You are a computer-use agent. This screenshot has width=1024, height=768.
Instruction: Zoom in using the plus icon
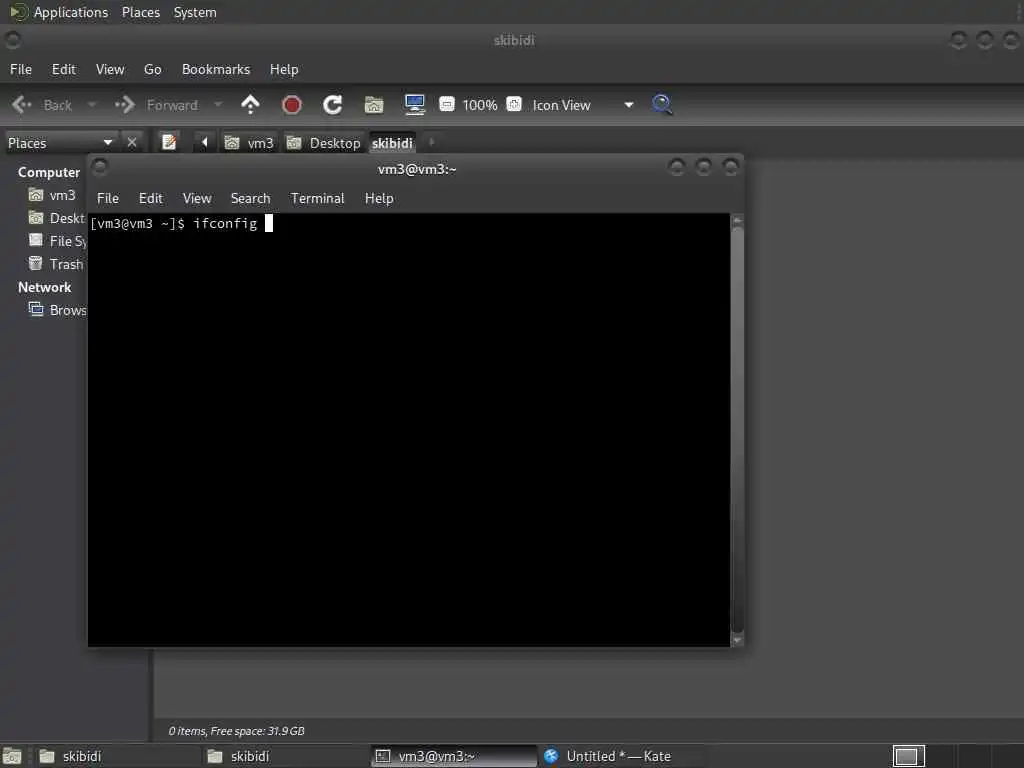(x=514, y=104)
